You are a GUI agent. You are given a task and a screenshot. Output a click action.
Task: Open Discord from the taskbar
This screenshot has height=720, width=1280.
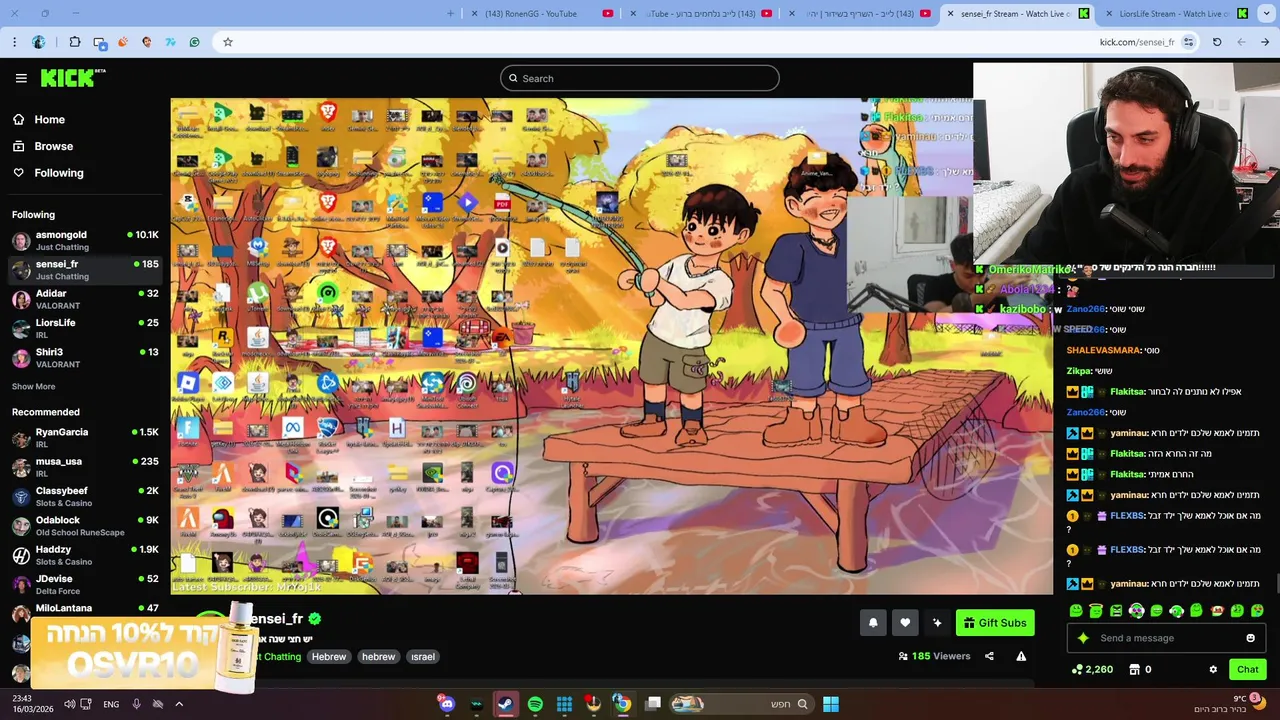click(447, 704)
